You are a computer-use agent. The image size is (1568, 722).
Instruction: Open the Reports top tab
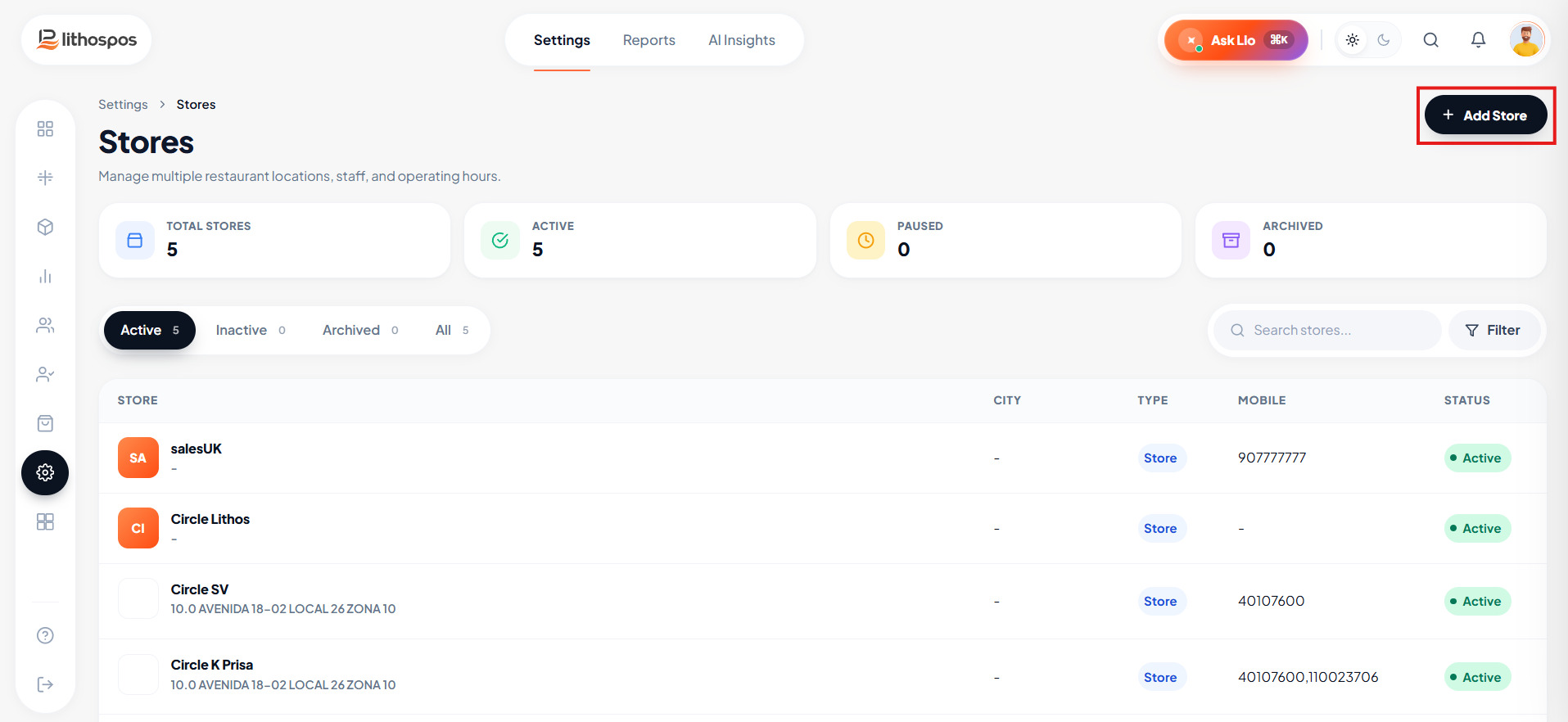point(648,40)
